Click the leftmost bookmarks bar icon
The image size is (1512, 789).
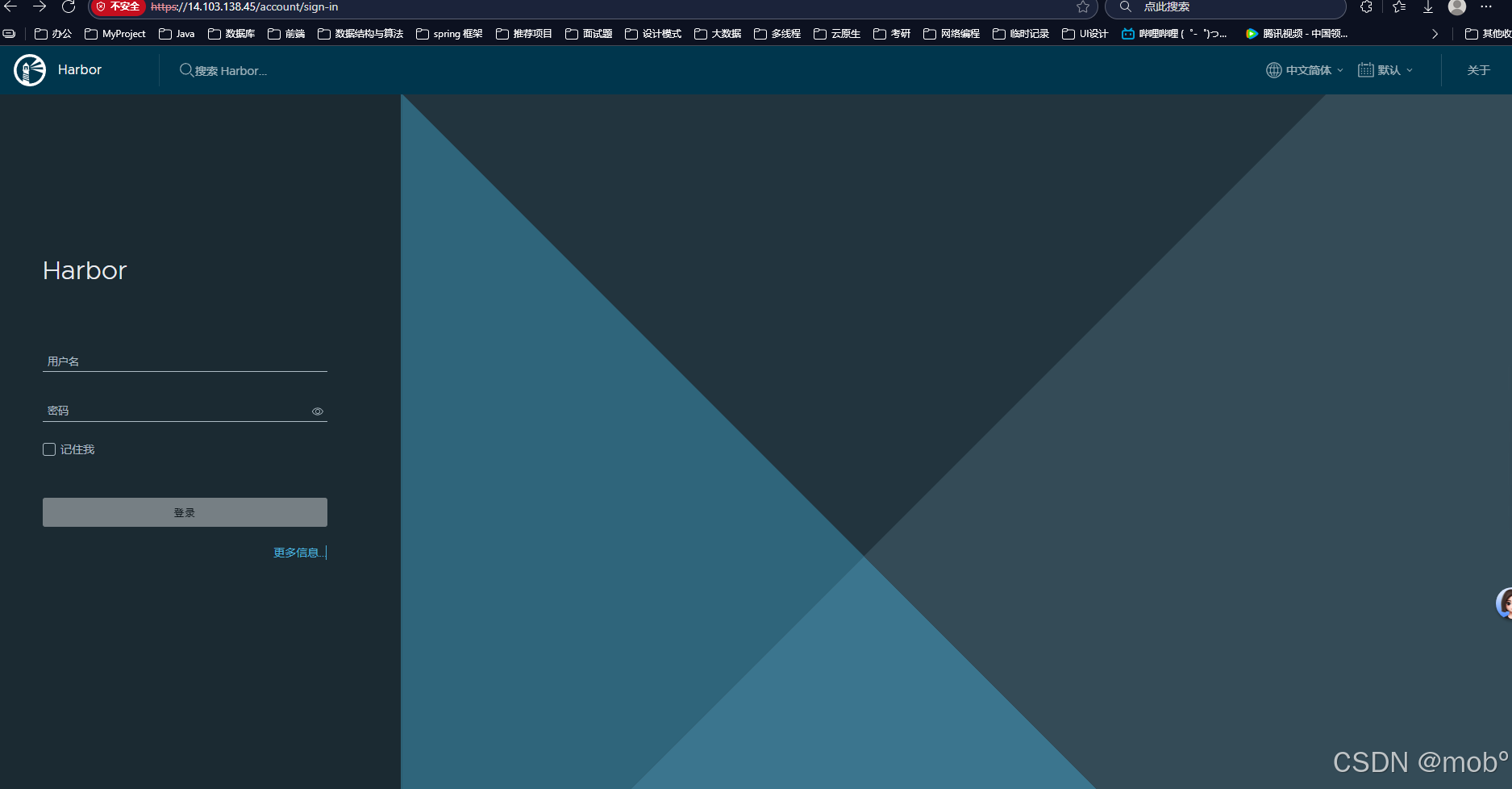pos(9,34)
